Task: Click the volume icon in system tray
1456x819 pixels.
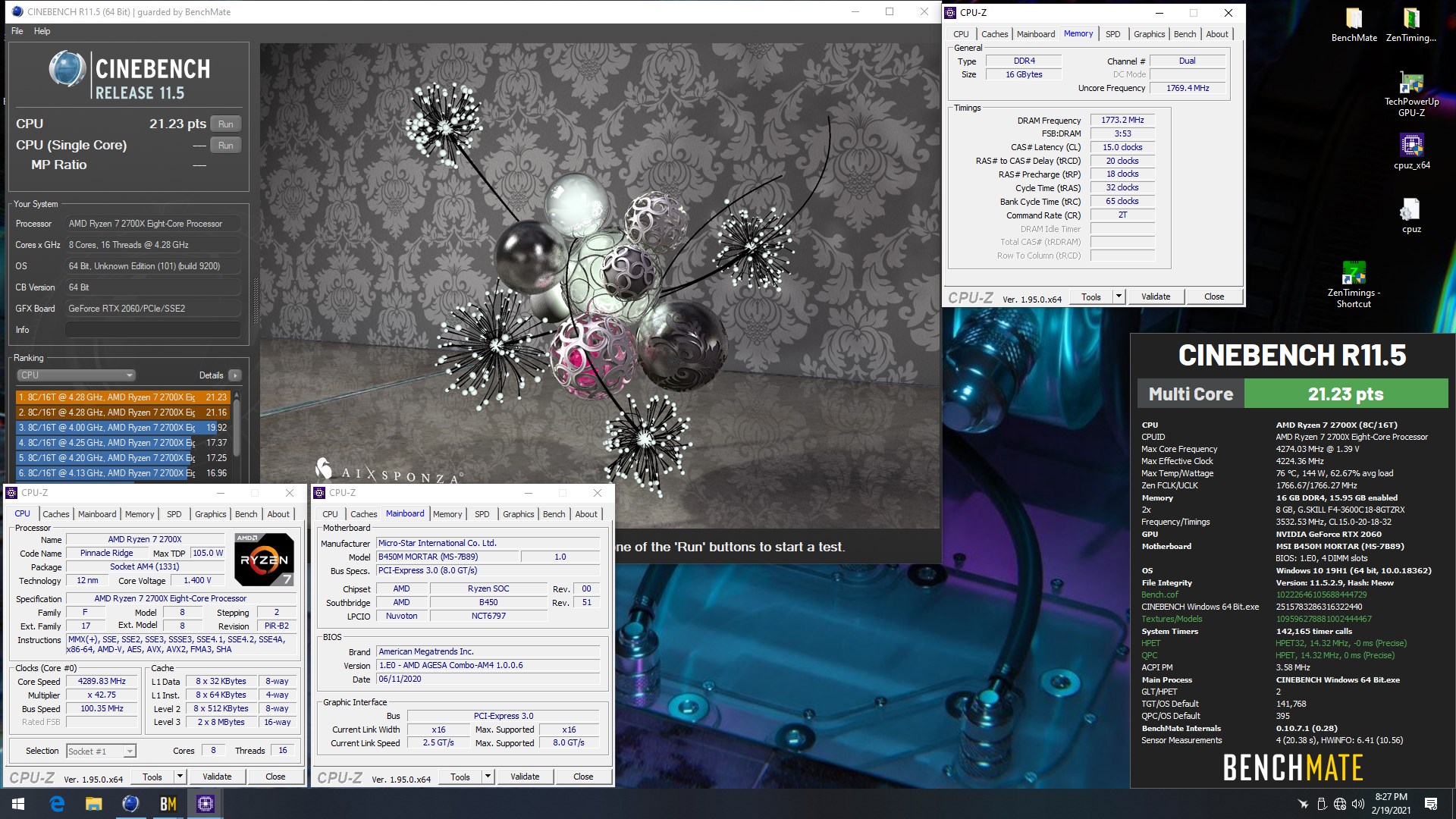Action: pos(1357,804)
